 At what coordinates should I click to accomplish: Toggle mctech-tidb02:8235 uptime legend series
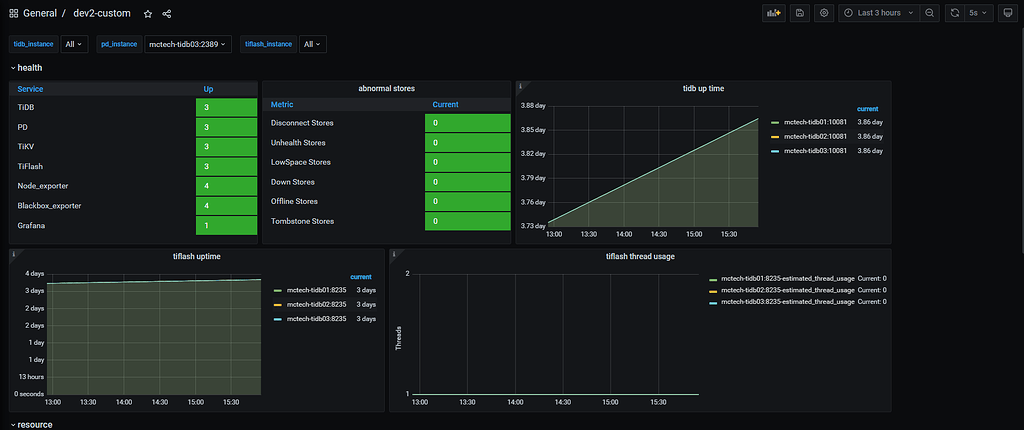click(316, 304)
